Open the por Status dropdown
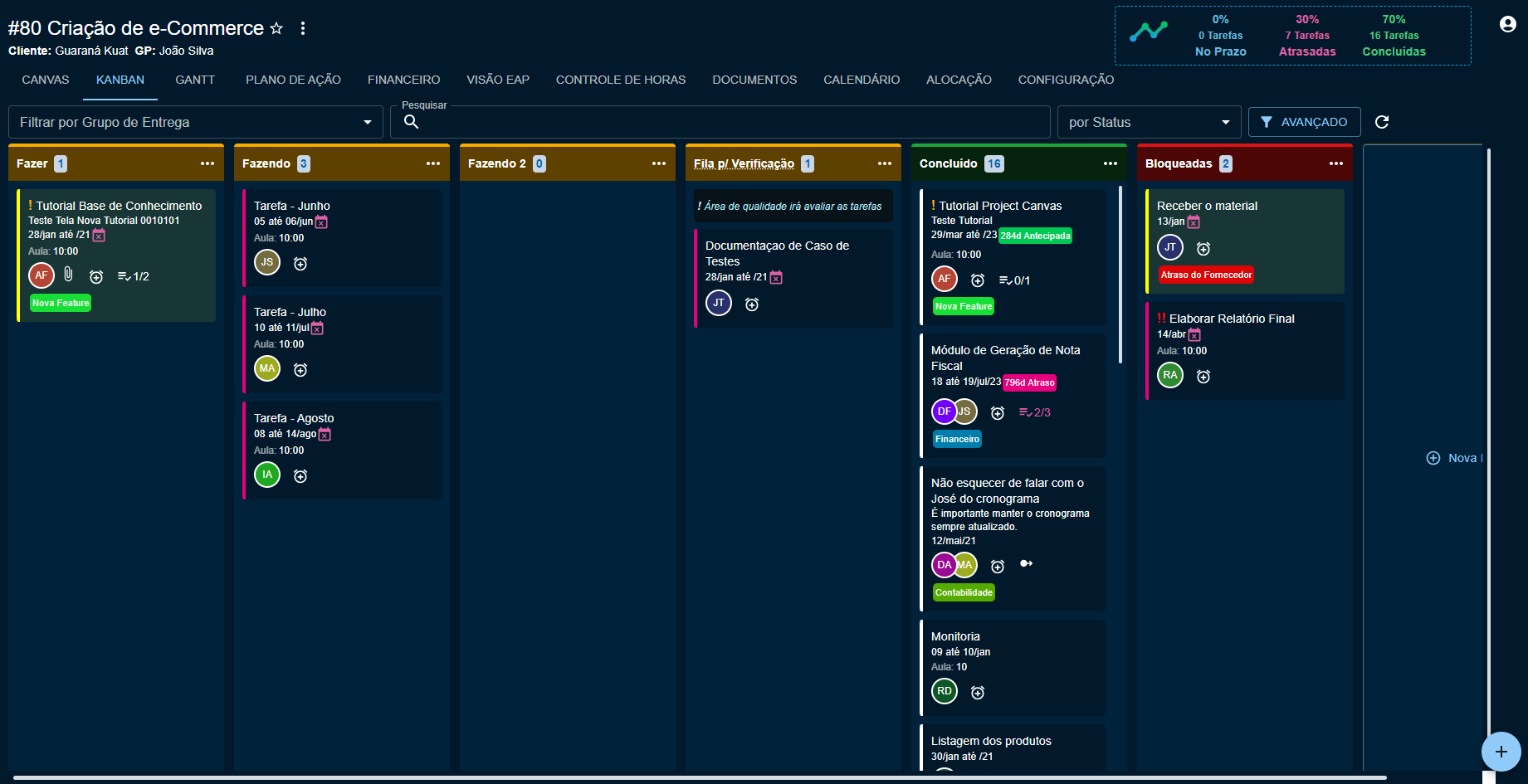 pyautogui.click(x=1150, y=122)
